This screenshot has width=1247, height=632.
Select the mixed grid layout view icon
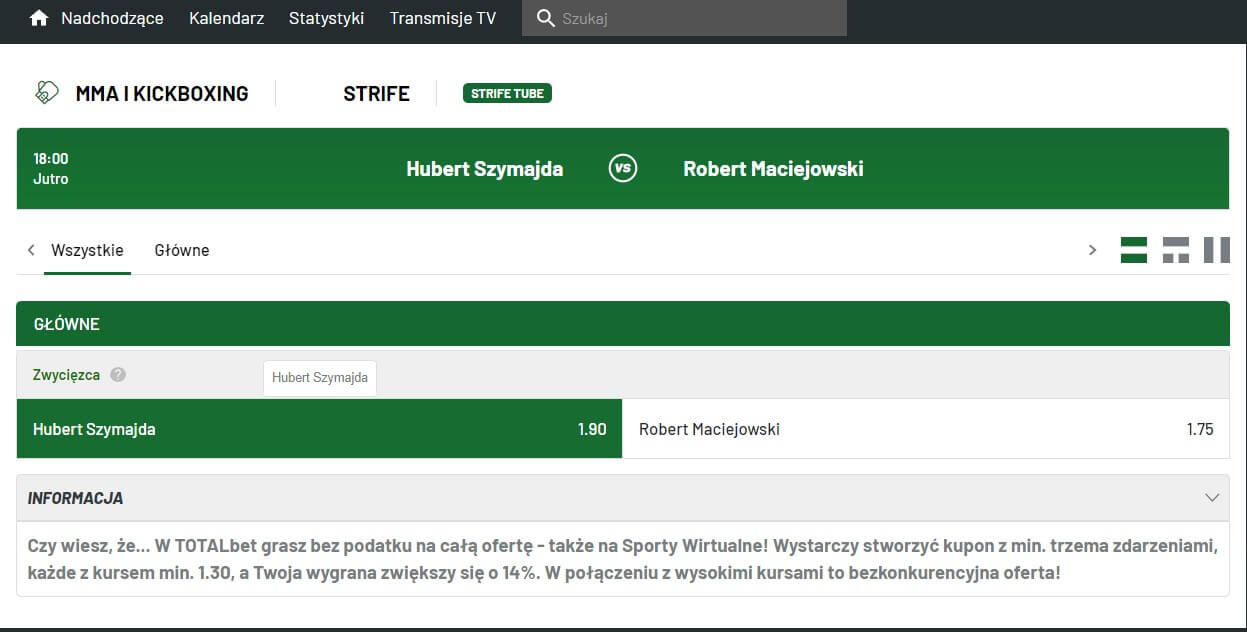tap(1175, 250)
